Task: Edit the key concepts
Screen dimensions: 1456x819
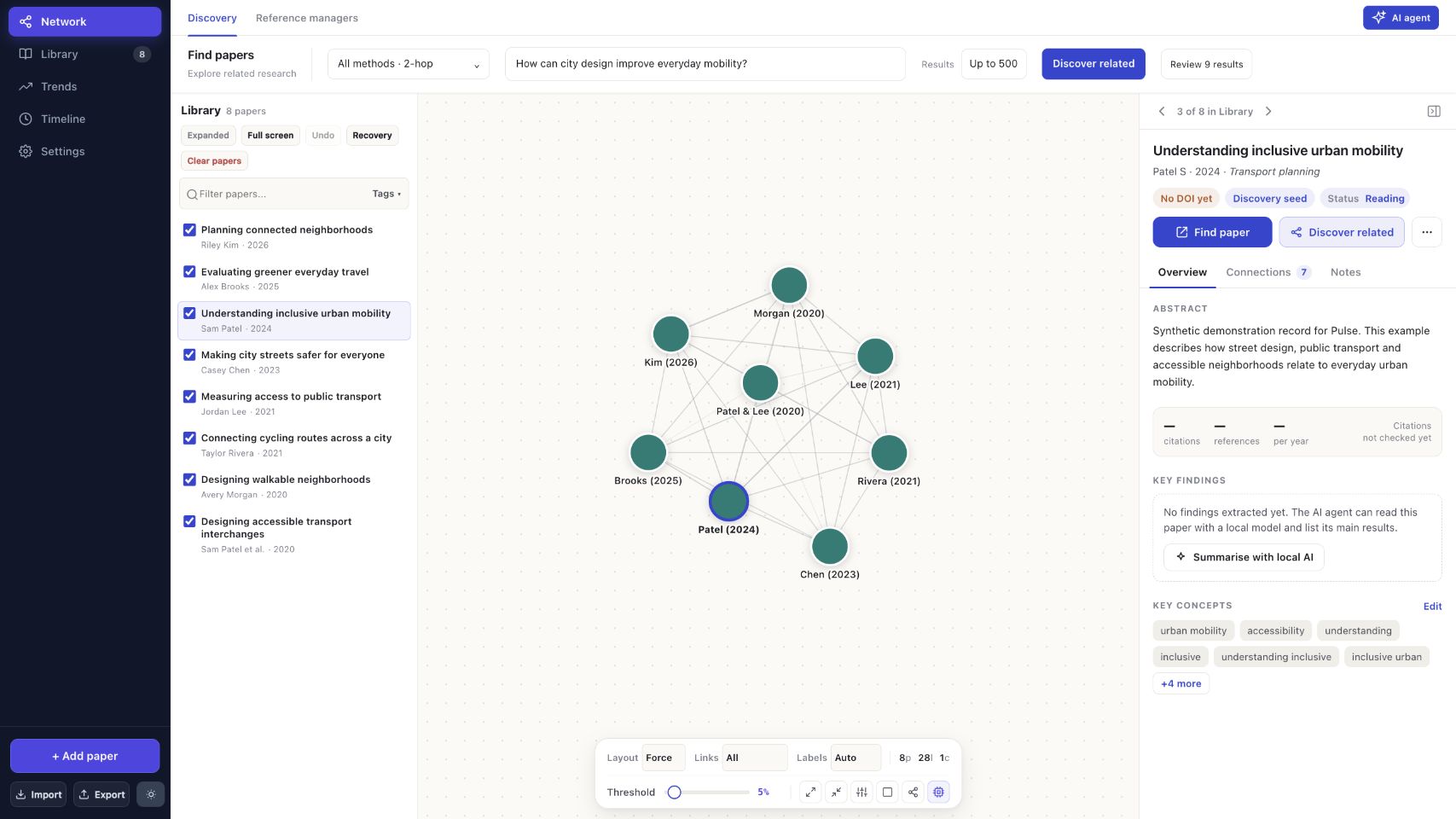Action: pos(1432,607)
